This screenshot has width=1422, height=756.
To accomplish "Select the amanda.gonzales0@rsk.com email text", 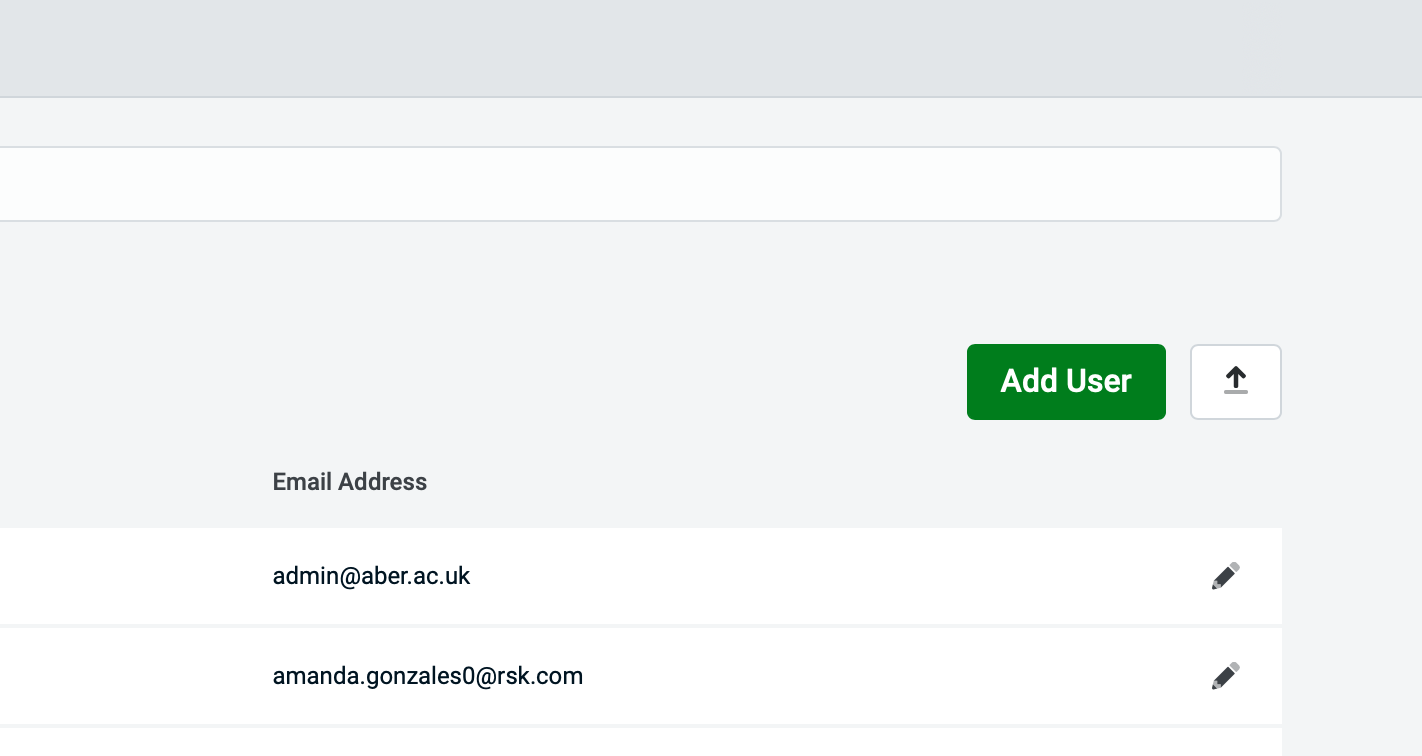I will (x=427, y=676).
